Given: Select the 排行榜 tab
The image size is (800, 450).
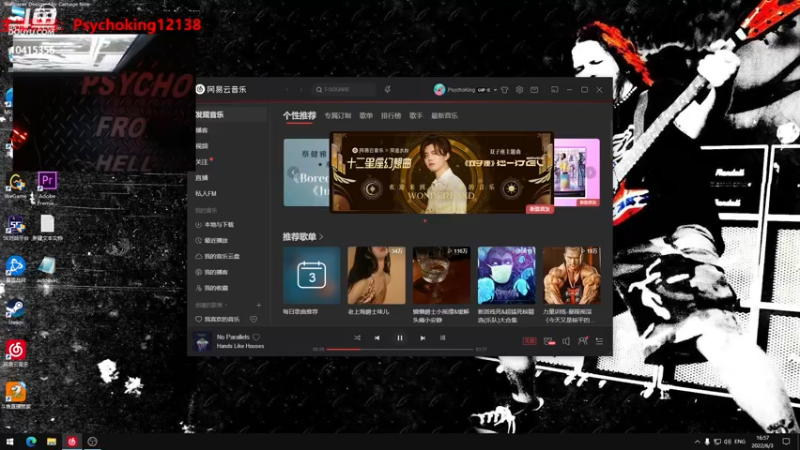Looking at the screenshot, I should [x=391, y=116].
